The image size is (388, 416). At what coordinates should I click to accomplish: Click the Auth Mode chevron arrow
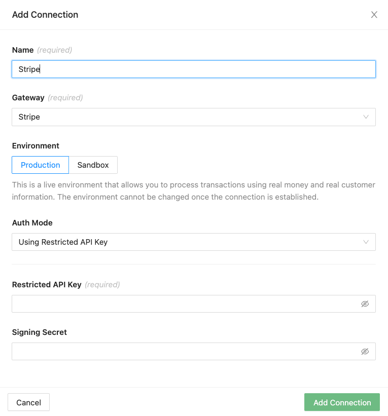(x=366, y=242)
